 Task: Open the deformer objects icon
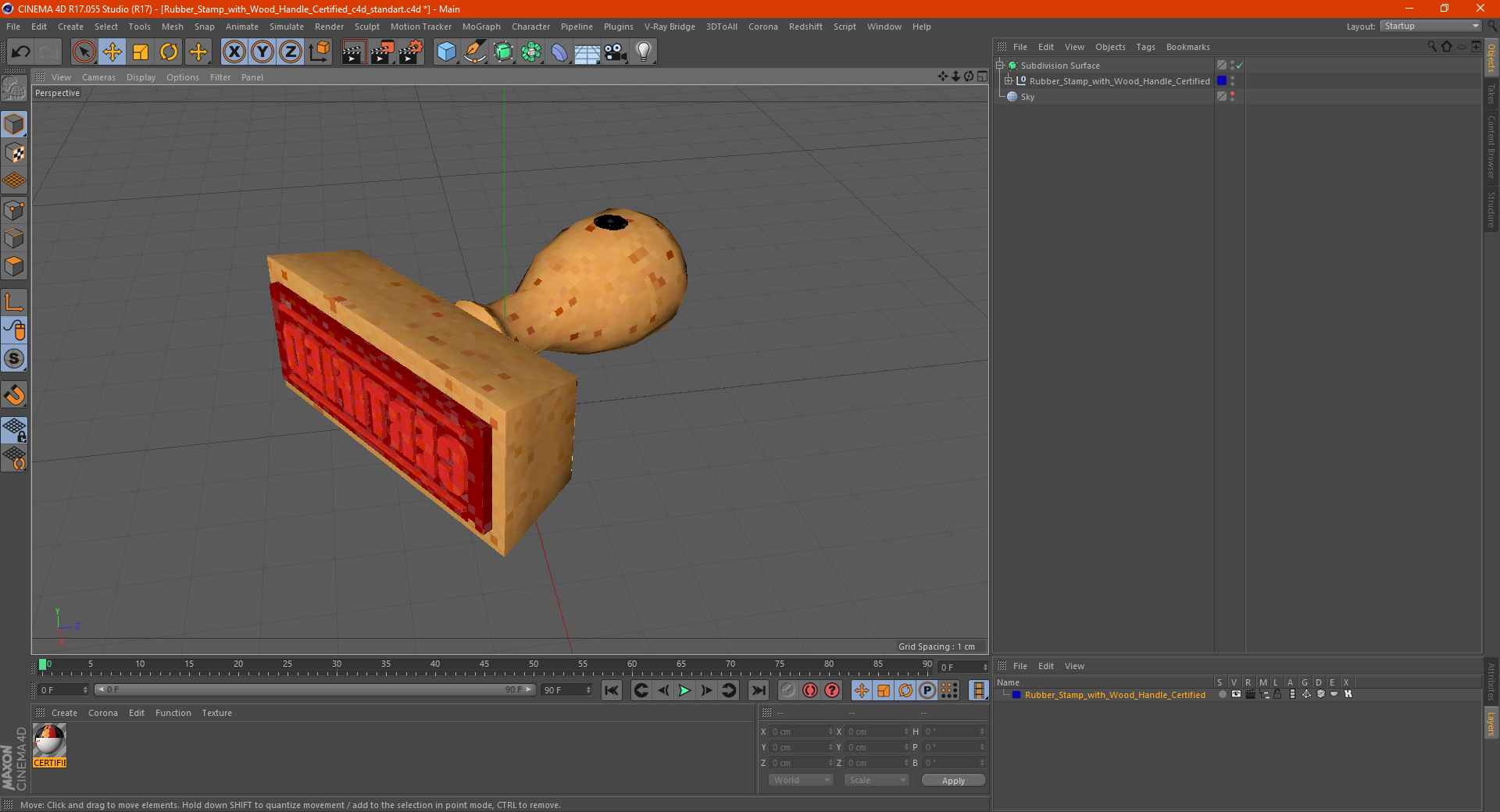pyautogui.click(x=559, y=52)
